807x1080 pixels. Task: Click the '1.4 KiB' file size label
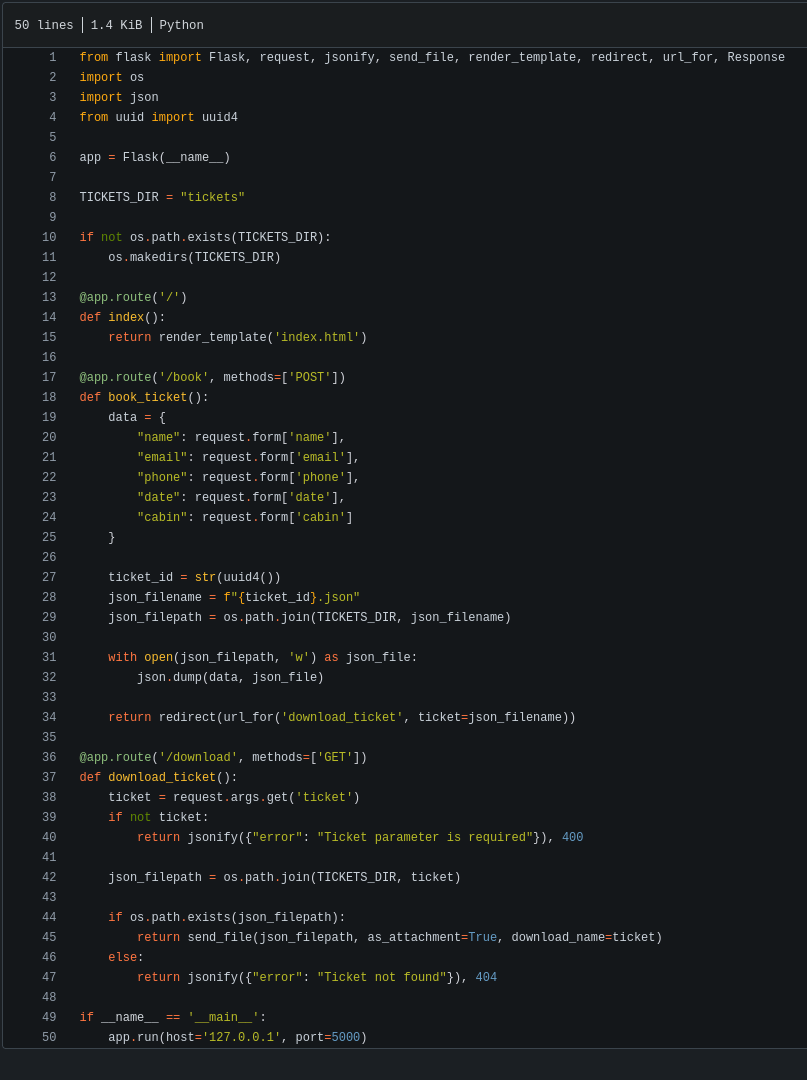click(x=116, y=25)
